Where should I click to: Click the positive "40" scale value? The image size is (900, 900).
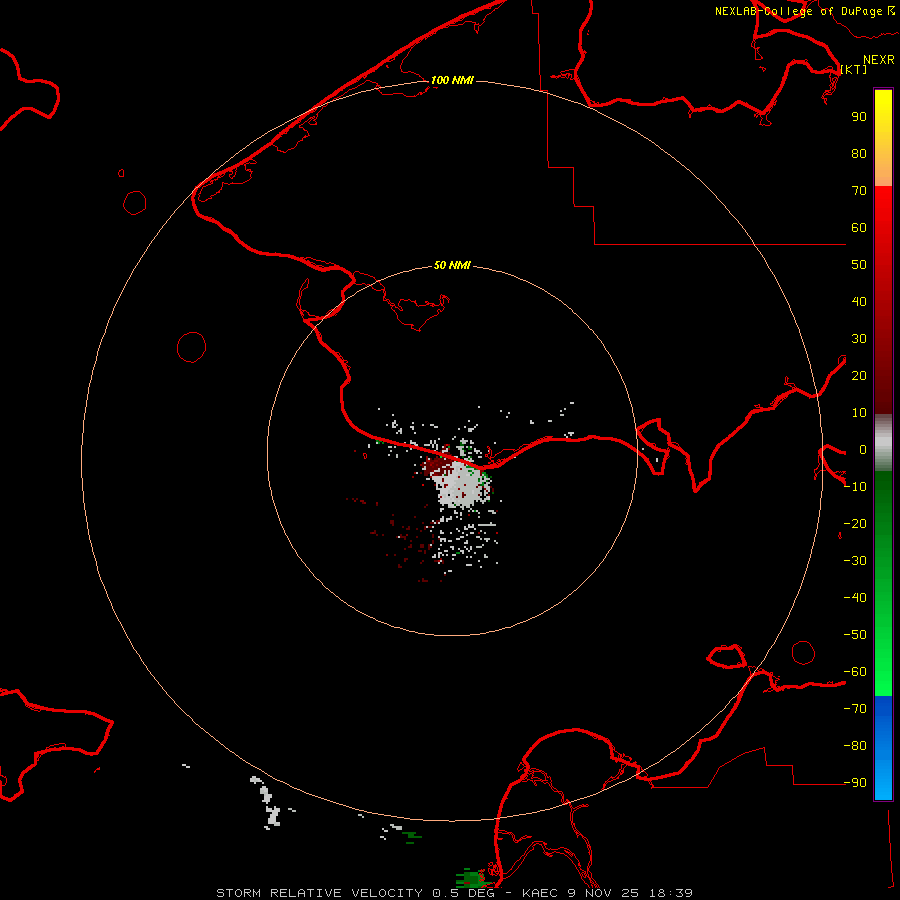(859, 301)
